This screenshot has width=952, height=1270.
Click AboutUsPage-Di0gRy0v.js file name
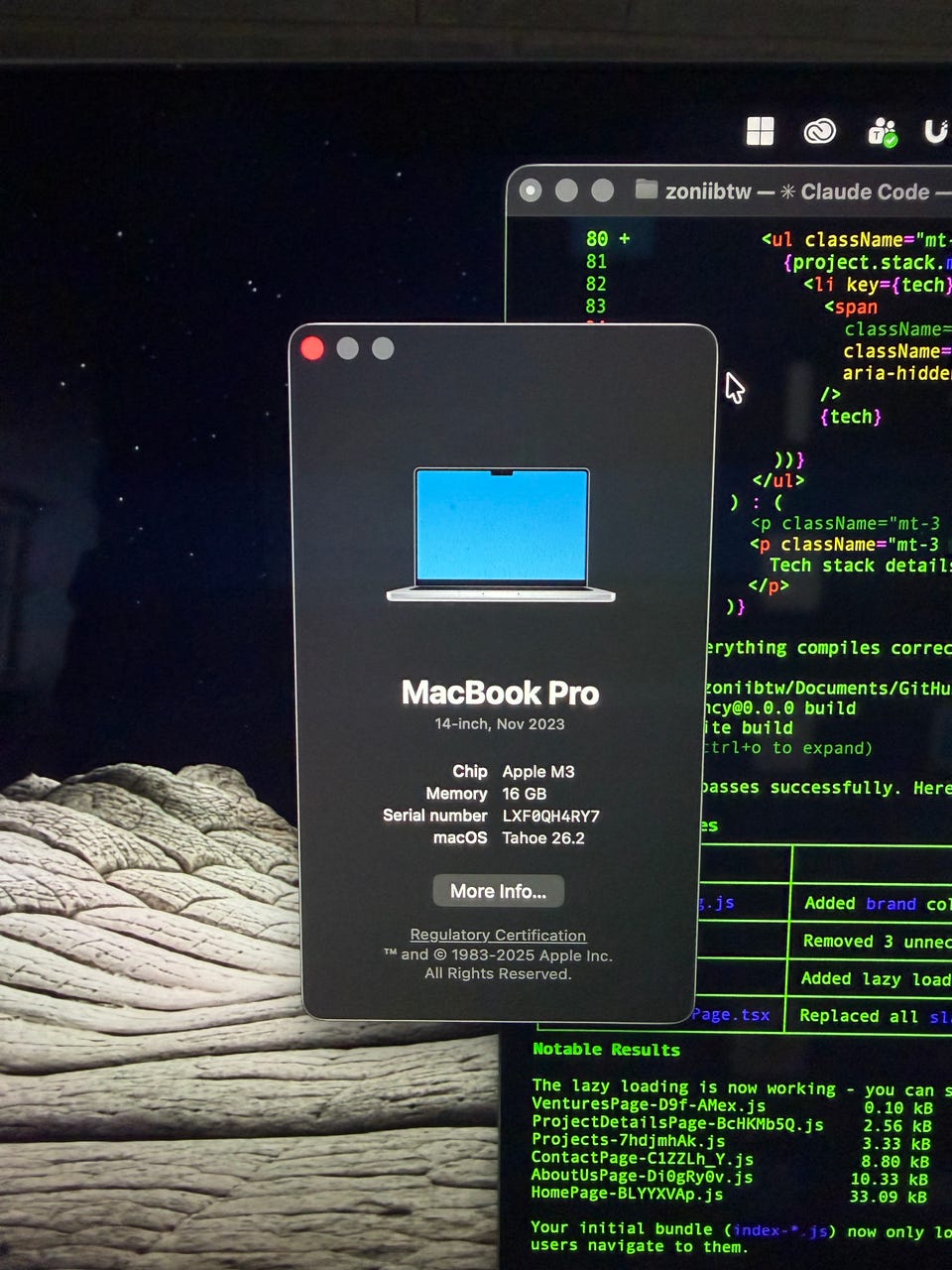[643, 1177]
